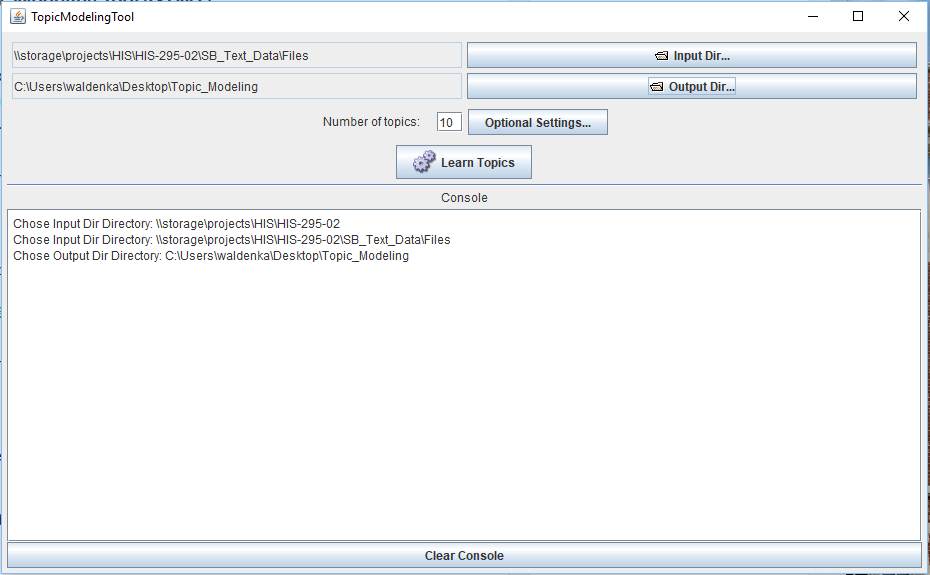Screen dimensions: 930x575
Task: Click the console line ending in SB_Text_Data\Files
Action: point(232,240)
